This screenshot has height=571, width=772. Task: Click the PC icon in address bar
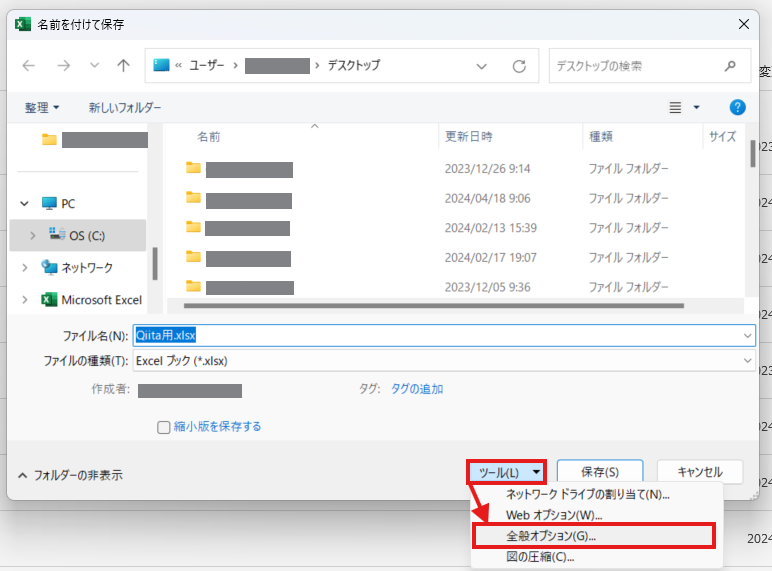pos(161,65)
